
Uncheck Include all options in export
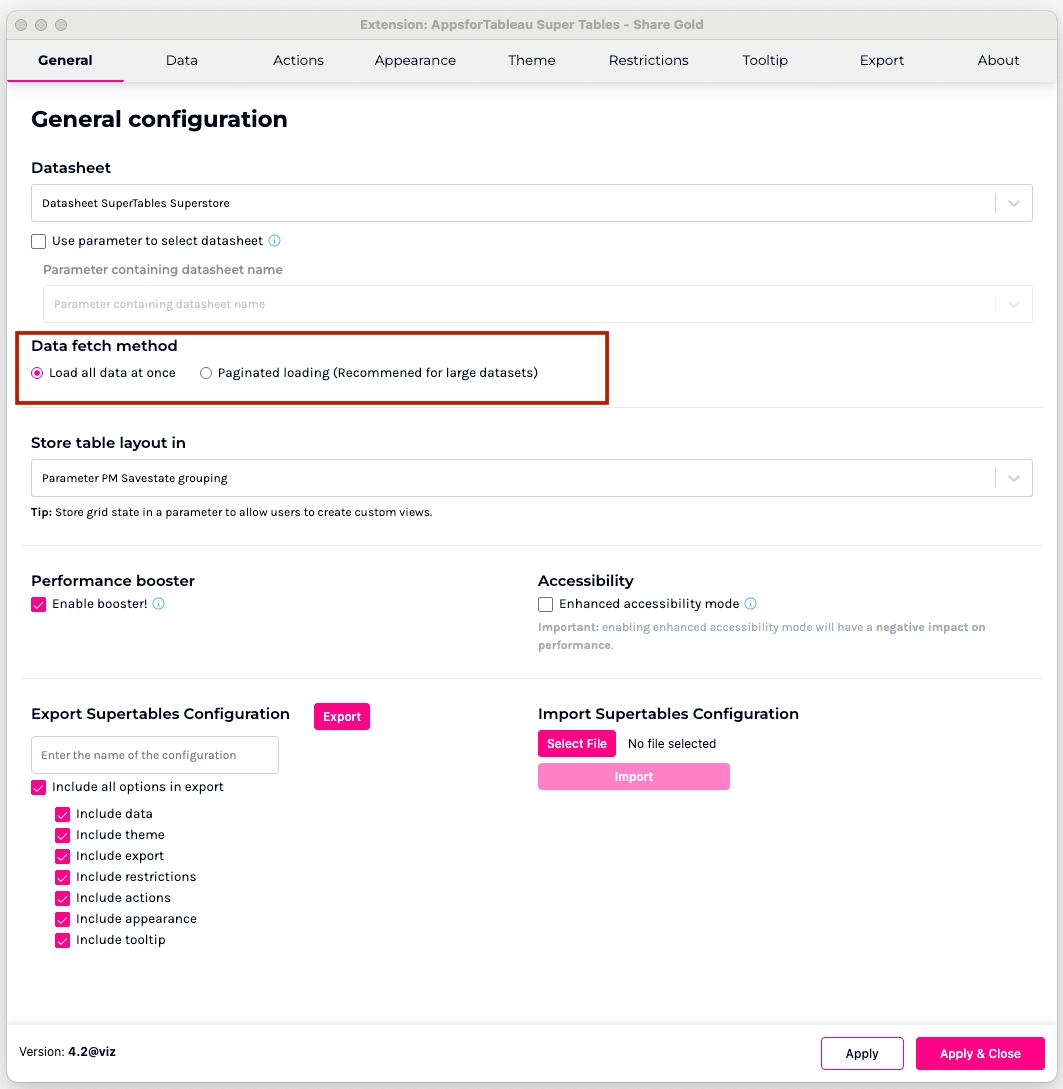coord(39,787)
